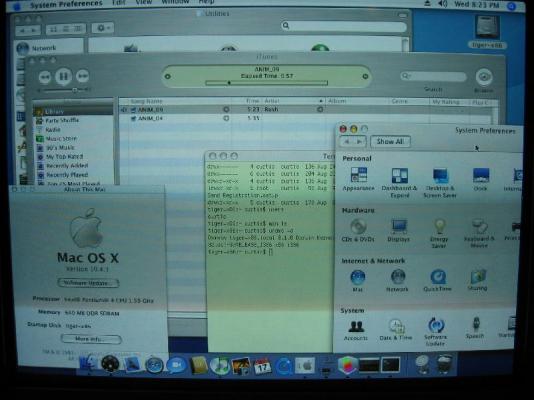Click the iTunes Browse eye button
Image resolution: width=534 pixels, height=400 pixels.
(x=484, y=77)
